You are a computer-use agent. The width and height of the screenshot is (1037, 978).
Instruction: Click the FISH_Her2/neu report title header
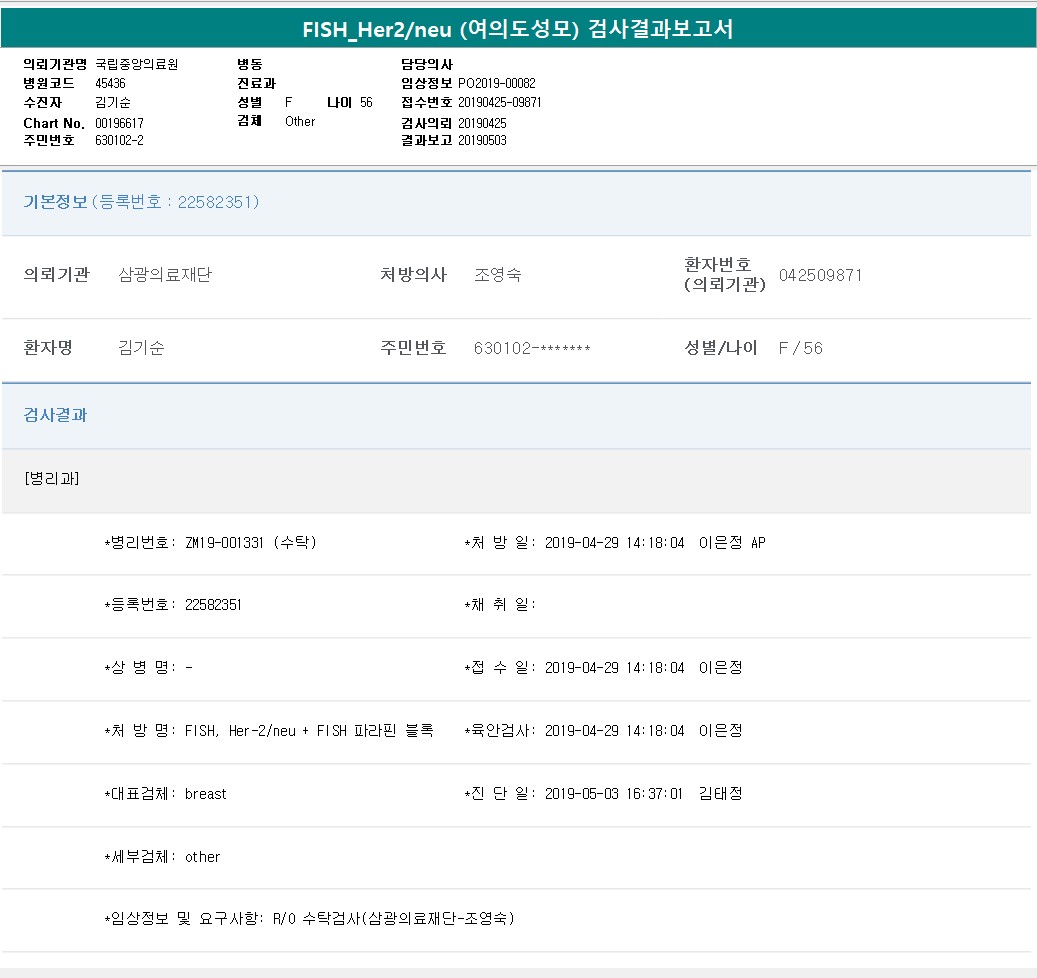click(x=518, y=29)
